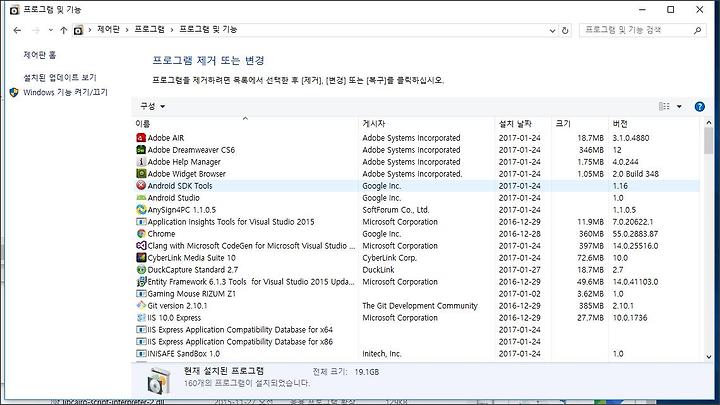The image size is (720, 405).
Task: Click the IIS 10.0 Express icon
Action: tap(141, 317)
